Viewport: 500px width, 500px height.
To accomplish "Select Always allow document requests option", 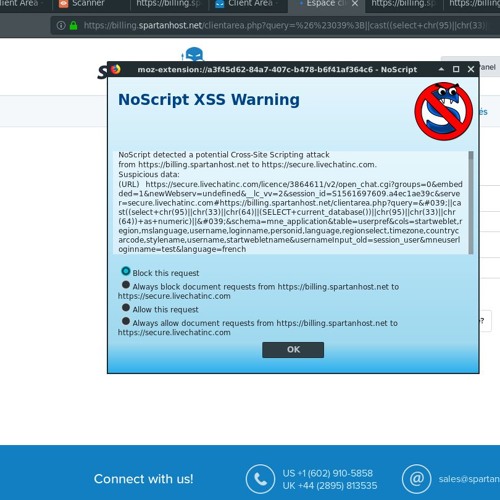I will pyautogui.click(x=126, y=321).
